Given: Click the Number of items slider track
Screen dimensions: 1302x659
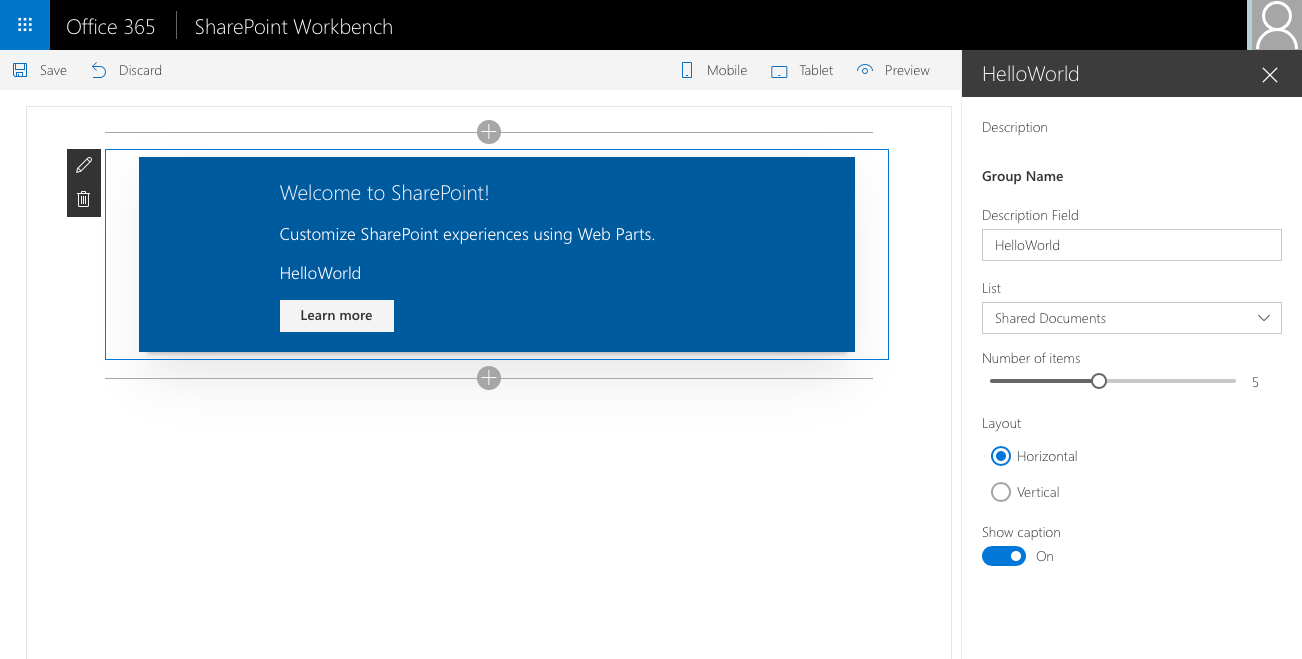Looking at the screenshot, I should (x=1113, y=381).
